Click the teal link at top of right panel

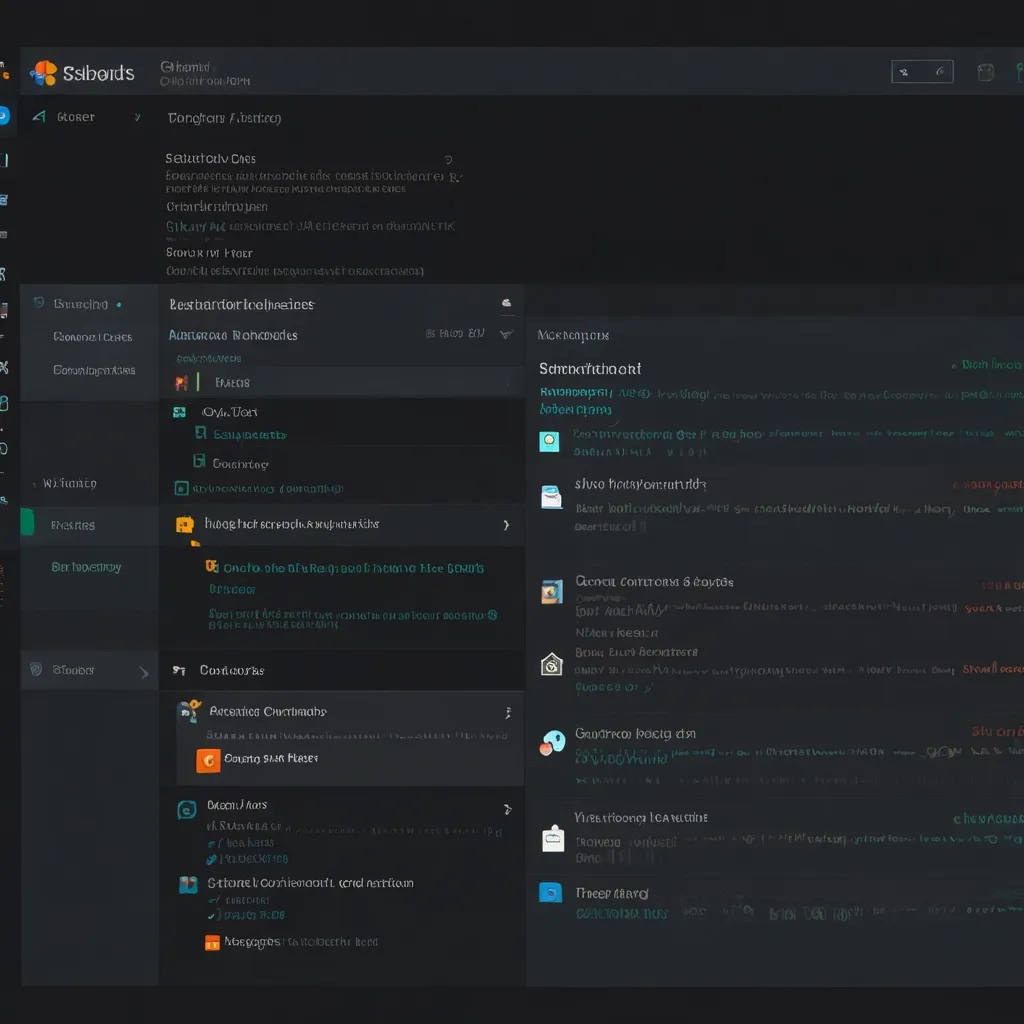click(988, 366)
